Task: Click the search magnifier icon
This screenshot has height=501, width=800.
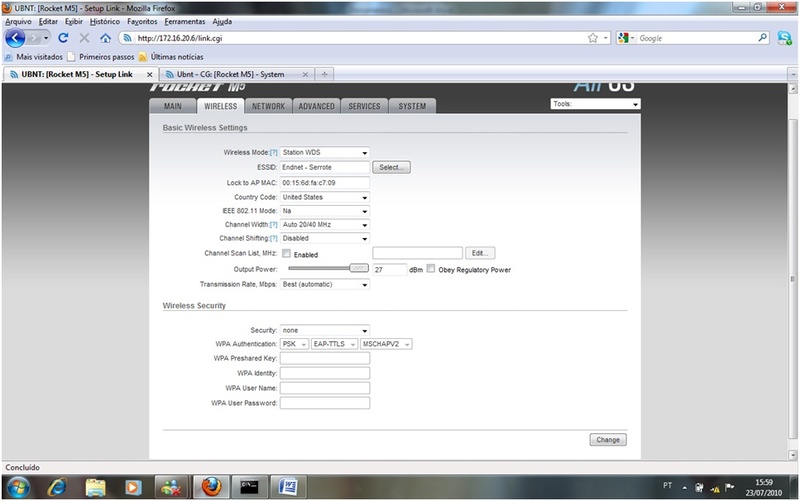Action: pyautogui.click(x=762, y=38)
